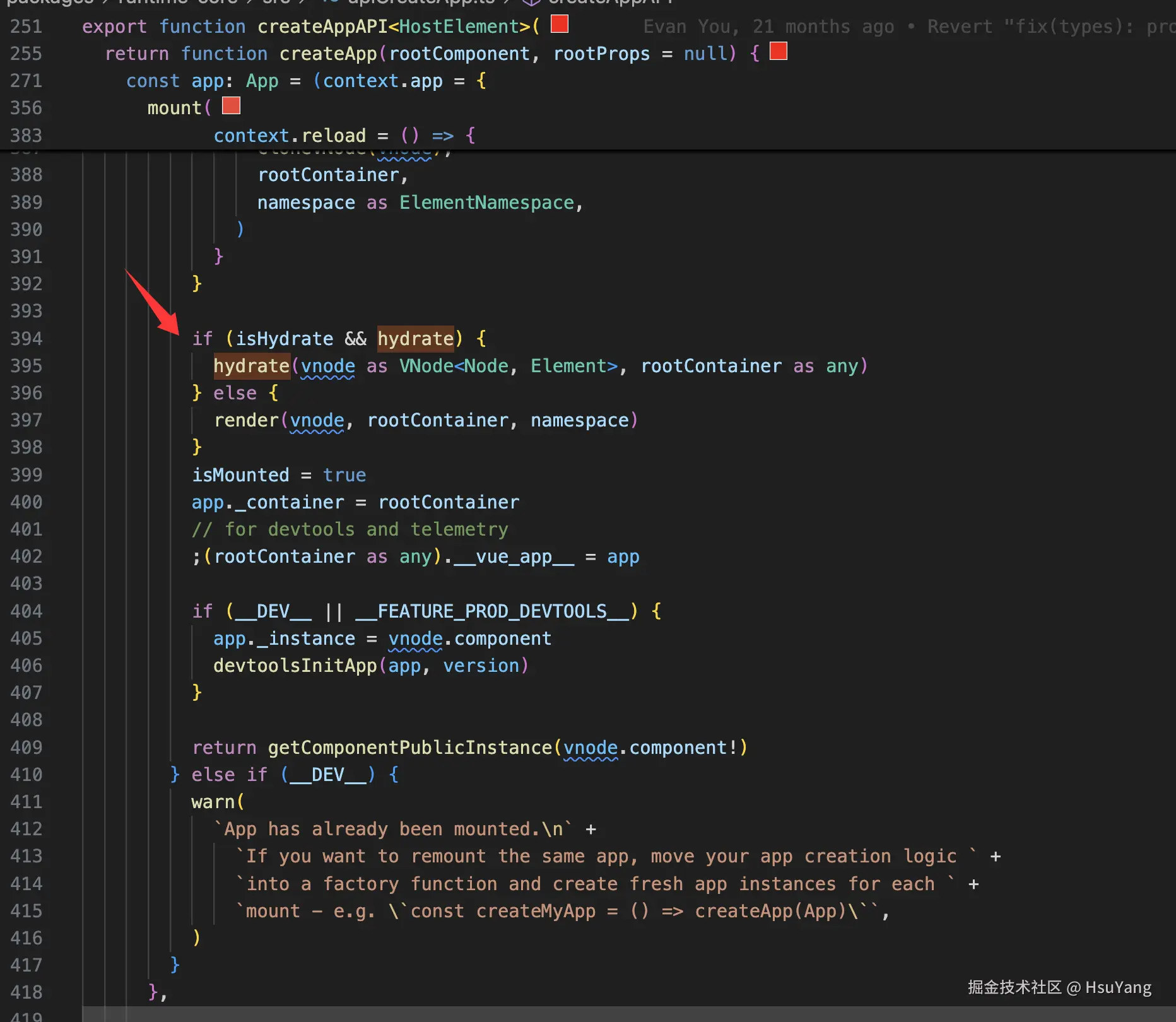Click the 'else' keyword on line 396

(x=235, y=393)
